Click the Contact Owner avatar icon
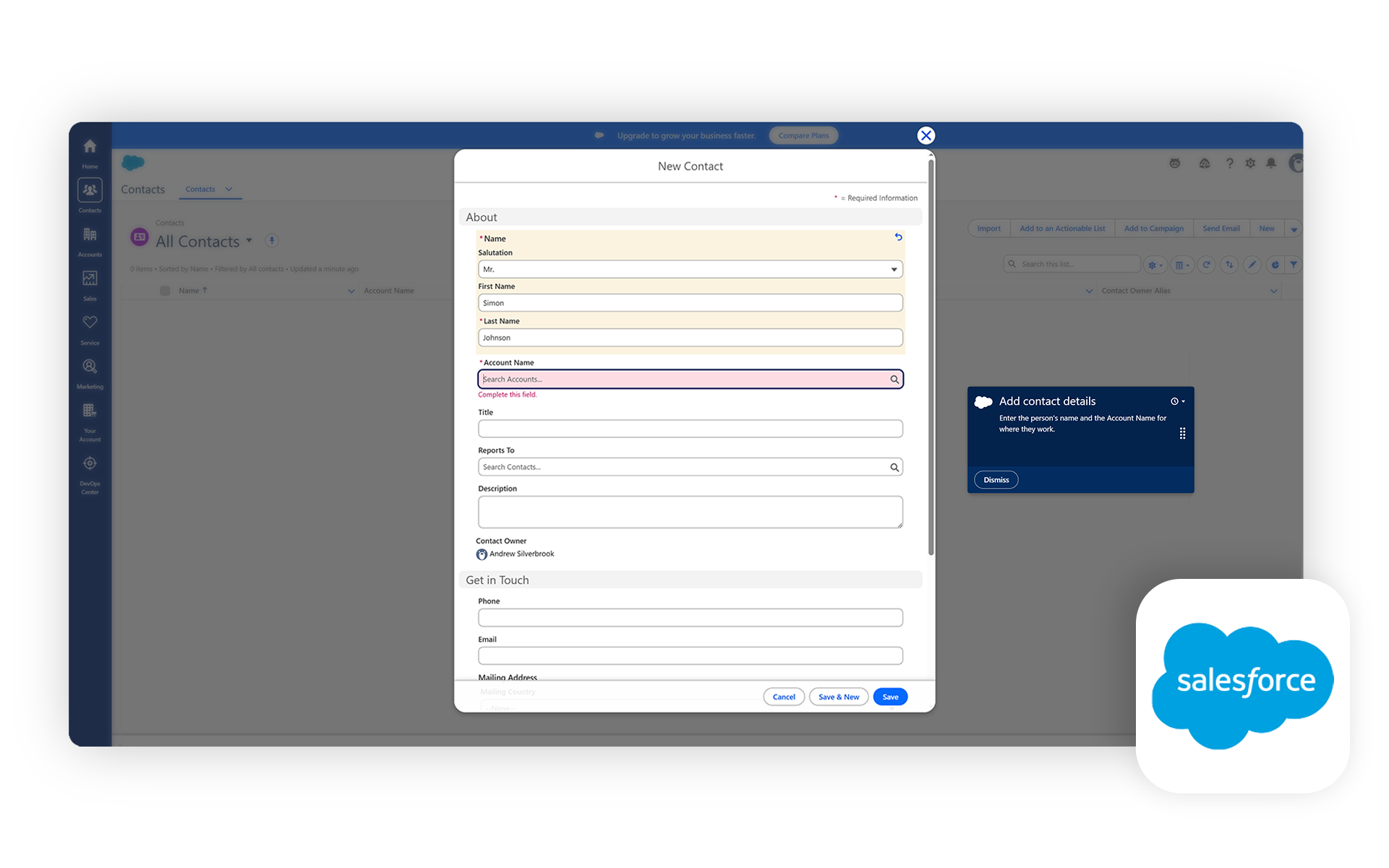Image resolution: width=1389 pixels, height=868 pixels. pyautogui.click(x=482, y=554)
